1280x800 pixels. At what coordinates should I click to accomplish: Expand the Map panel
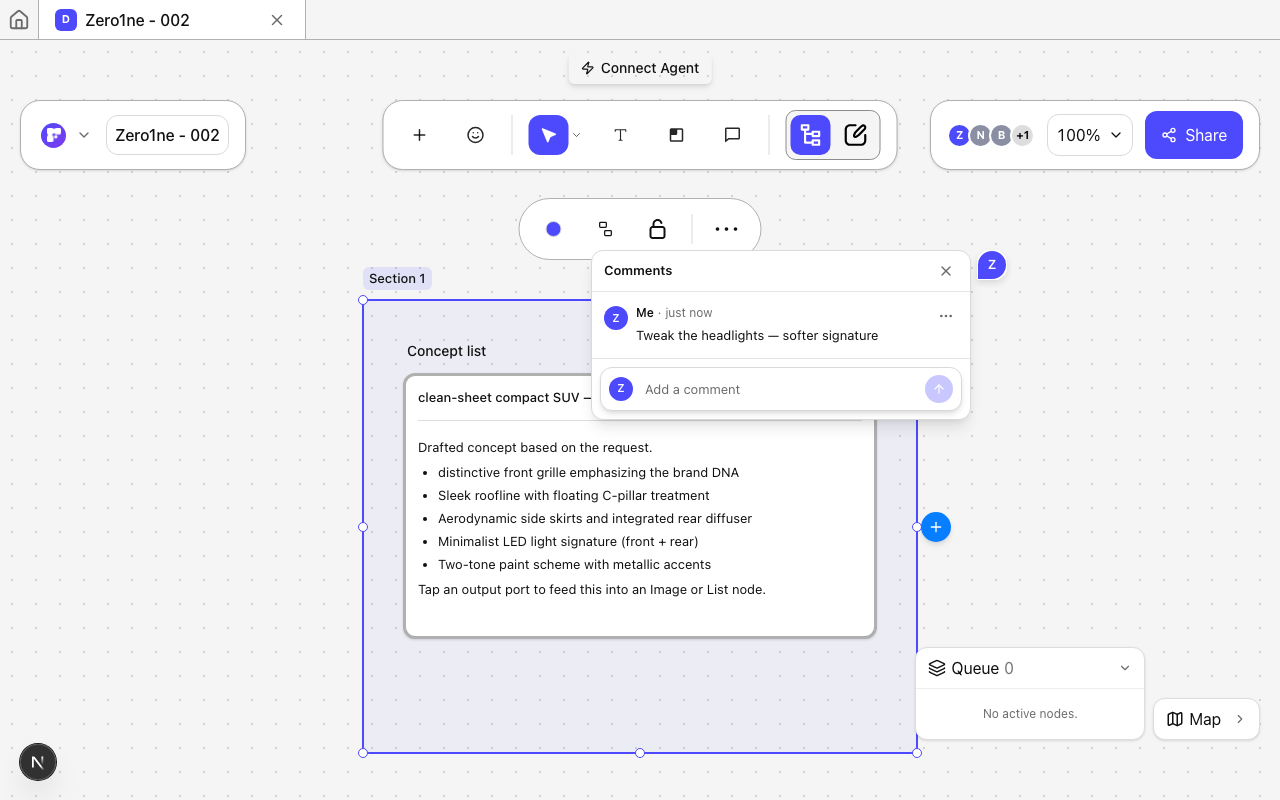click(1206, 719)
